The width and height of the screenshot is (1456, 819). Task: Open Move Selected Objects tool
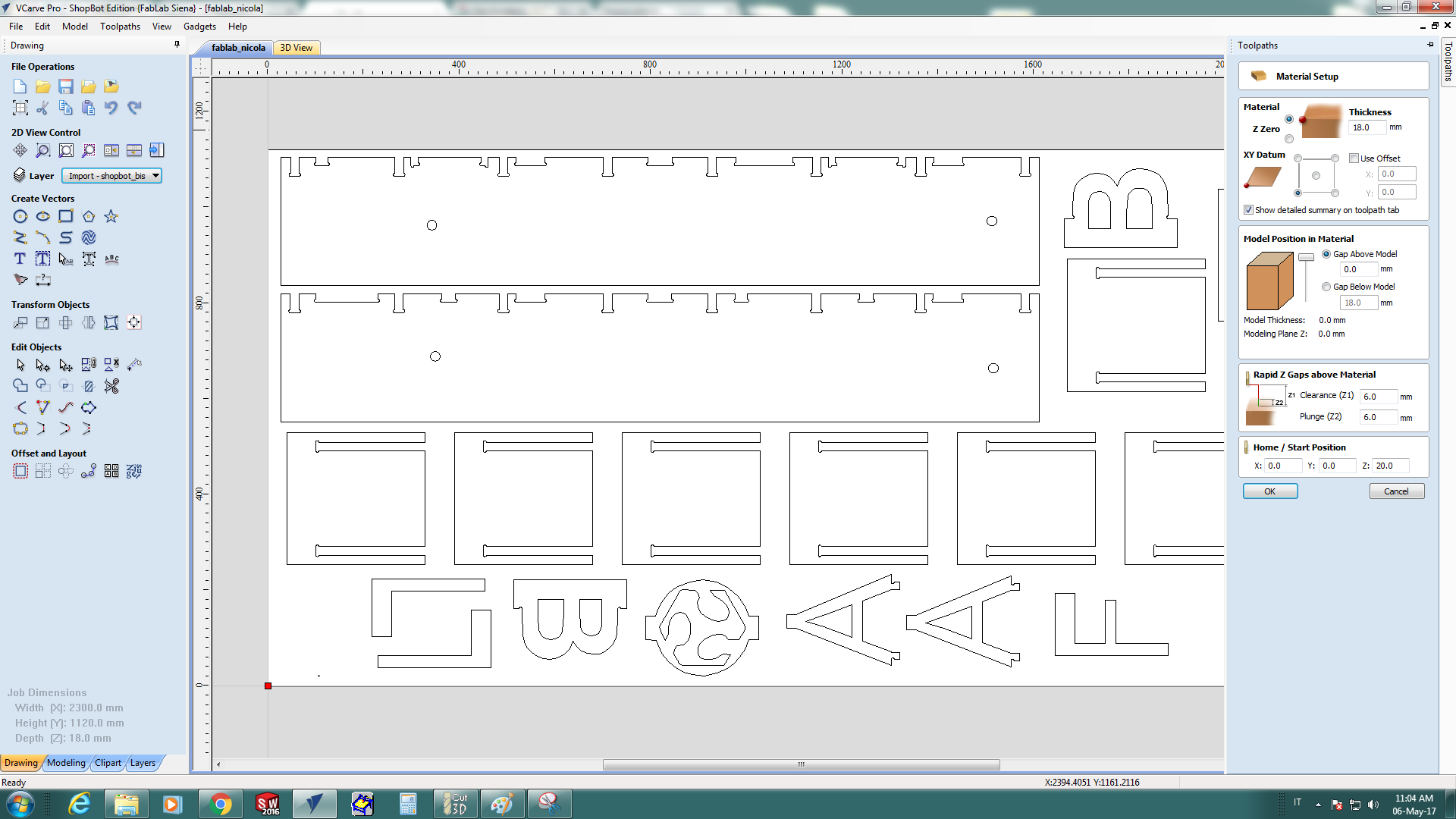pyautogui.click(x=20, y=323)
